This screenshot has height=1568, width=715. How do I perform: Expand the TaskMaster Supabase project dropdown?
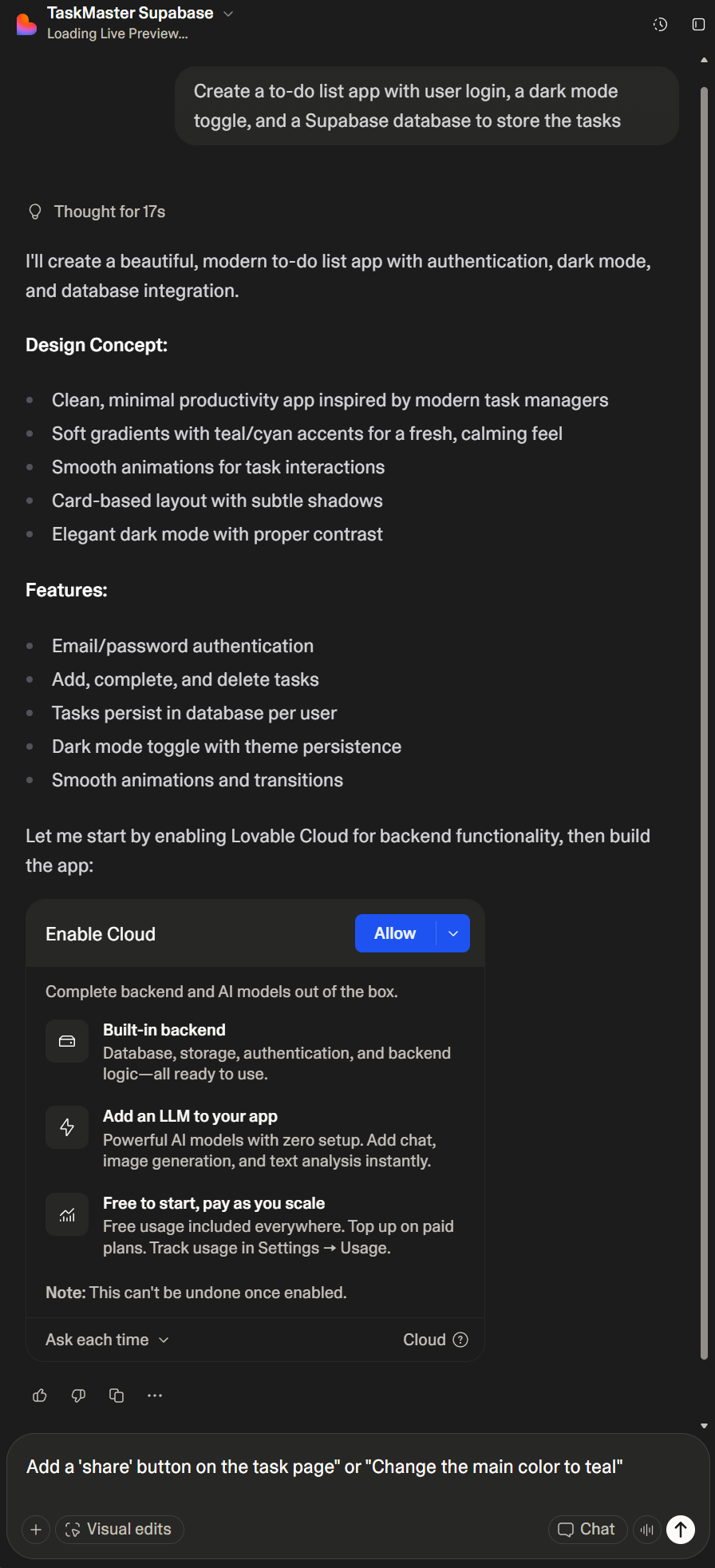tap(228, 14)
